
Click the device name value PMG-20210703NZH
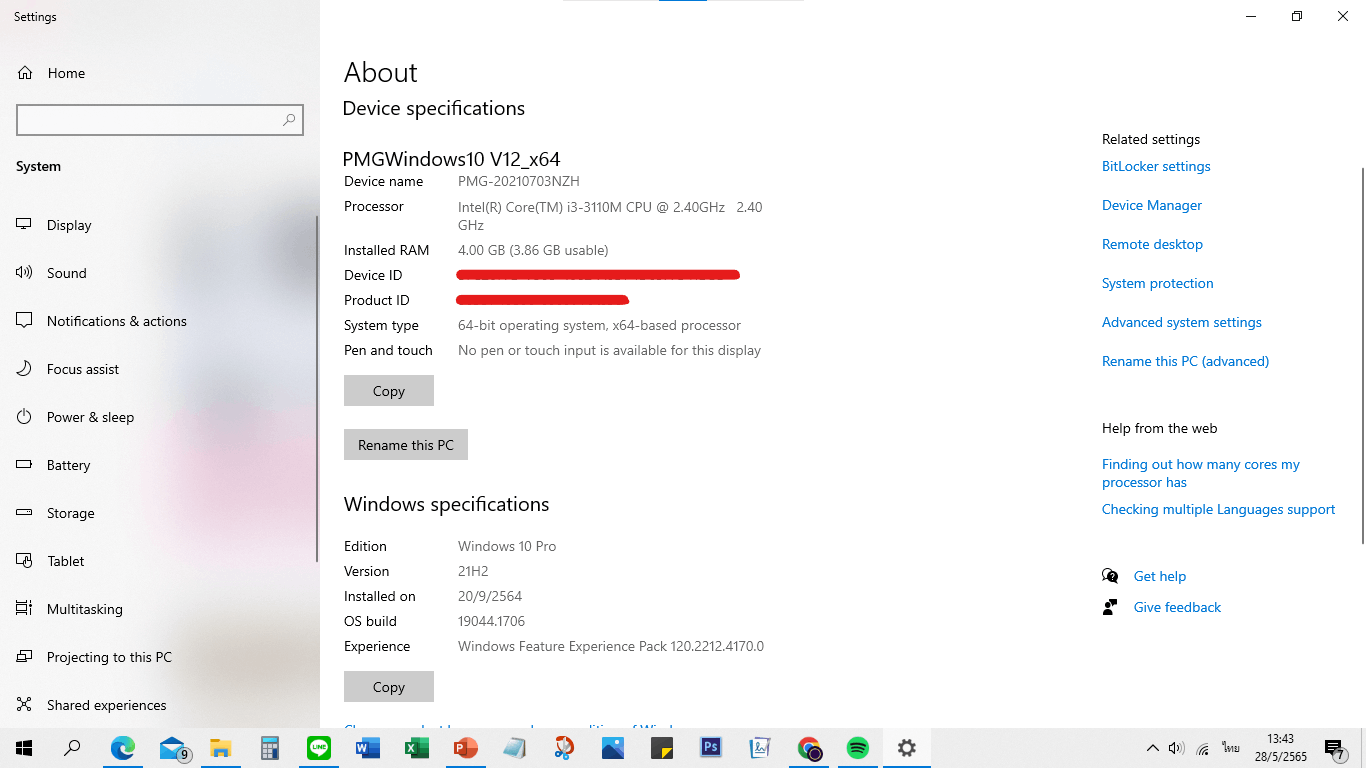(x=518, y=181)
